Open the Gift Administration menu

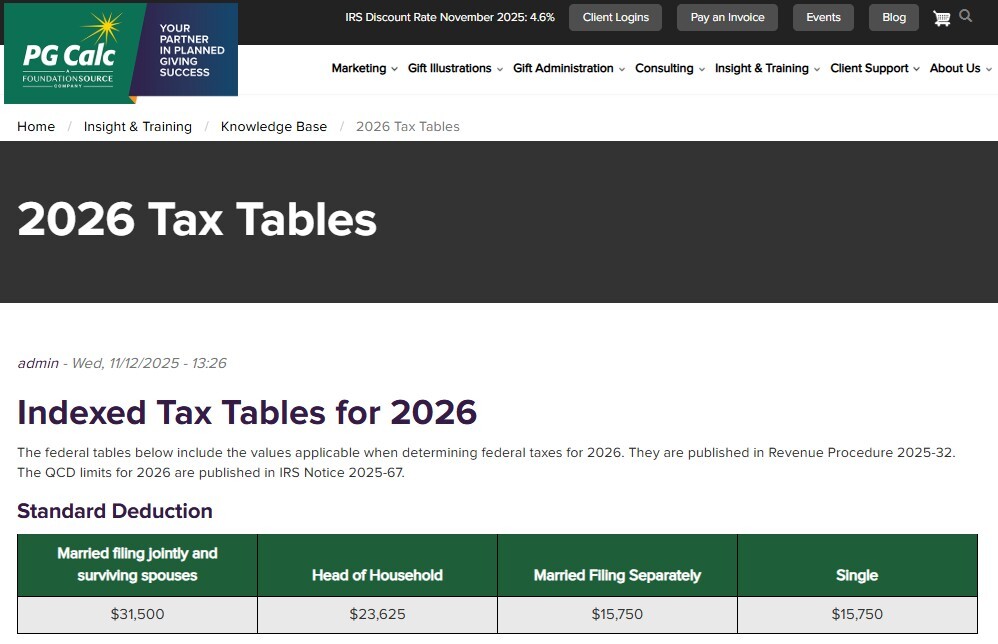[562, 68]
